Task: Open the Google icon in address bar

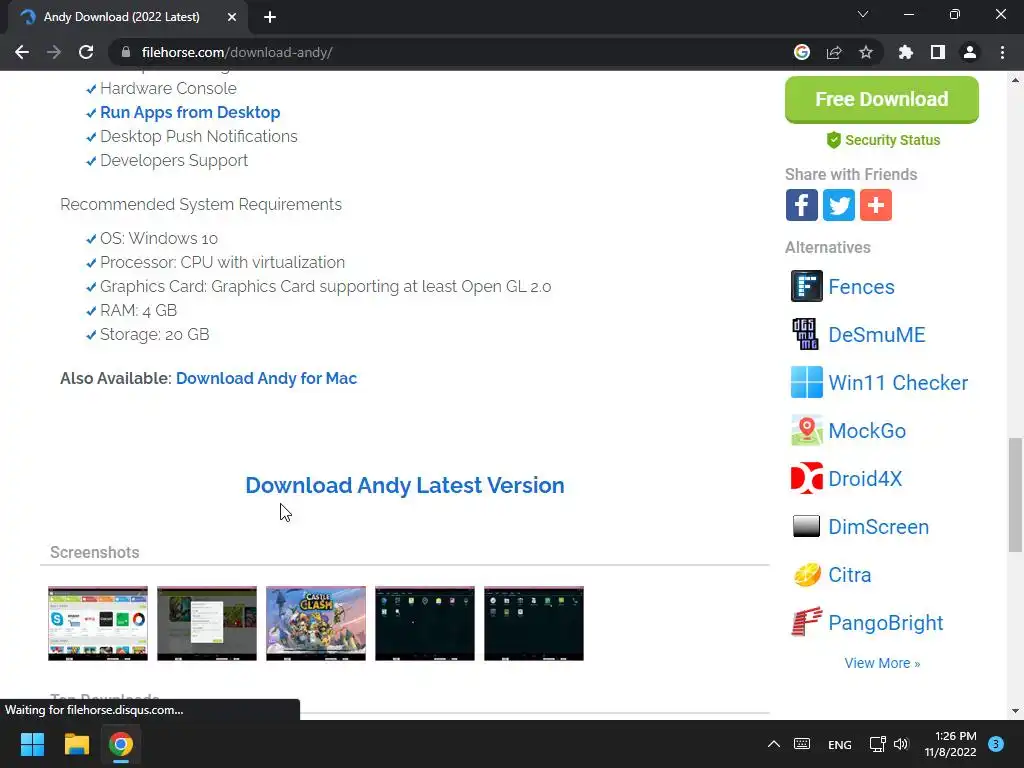Action: pos(802,52)
